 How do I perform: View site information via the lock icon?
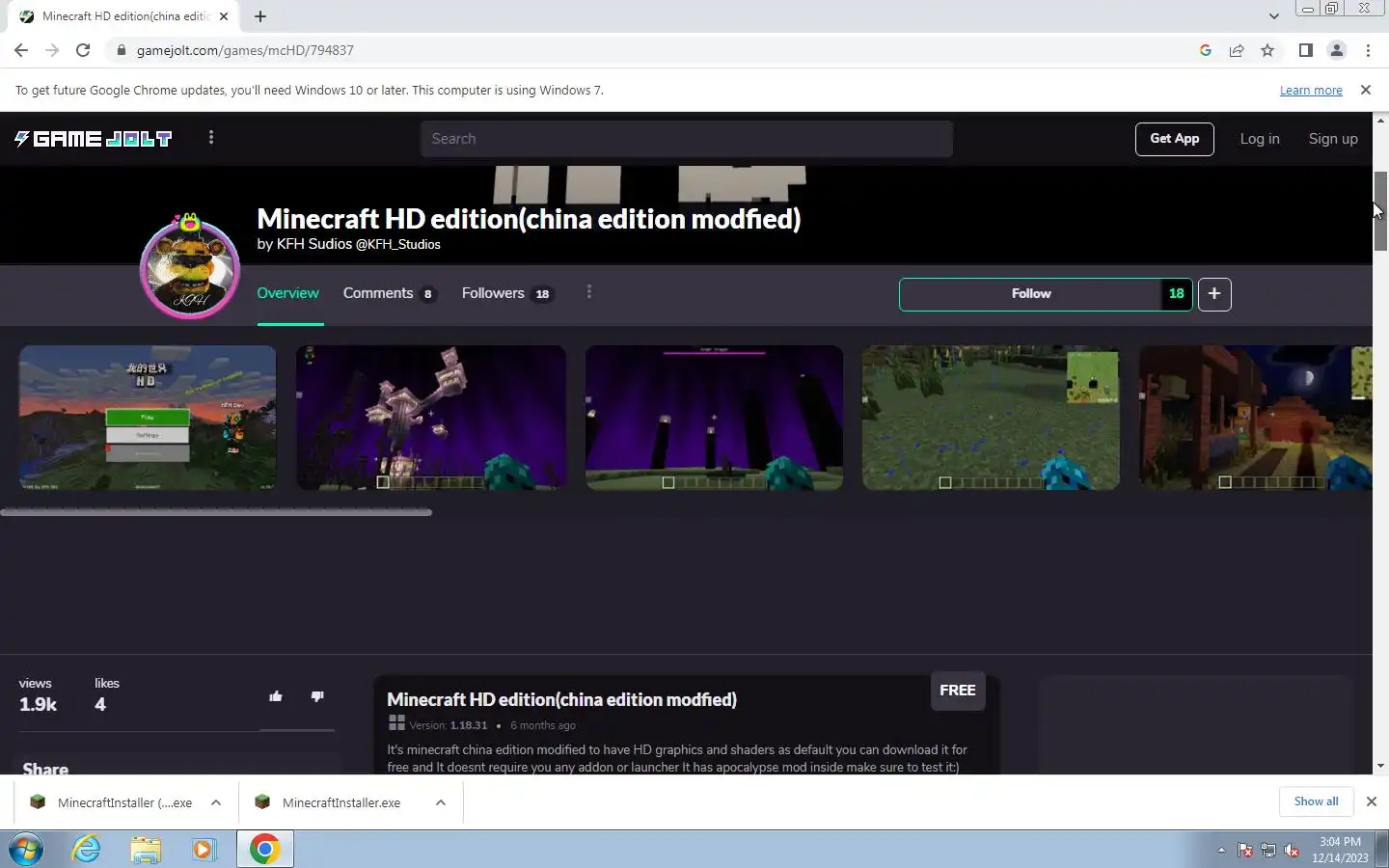tap(121, 50)
